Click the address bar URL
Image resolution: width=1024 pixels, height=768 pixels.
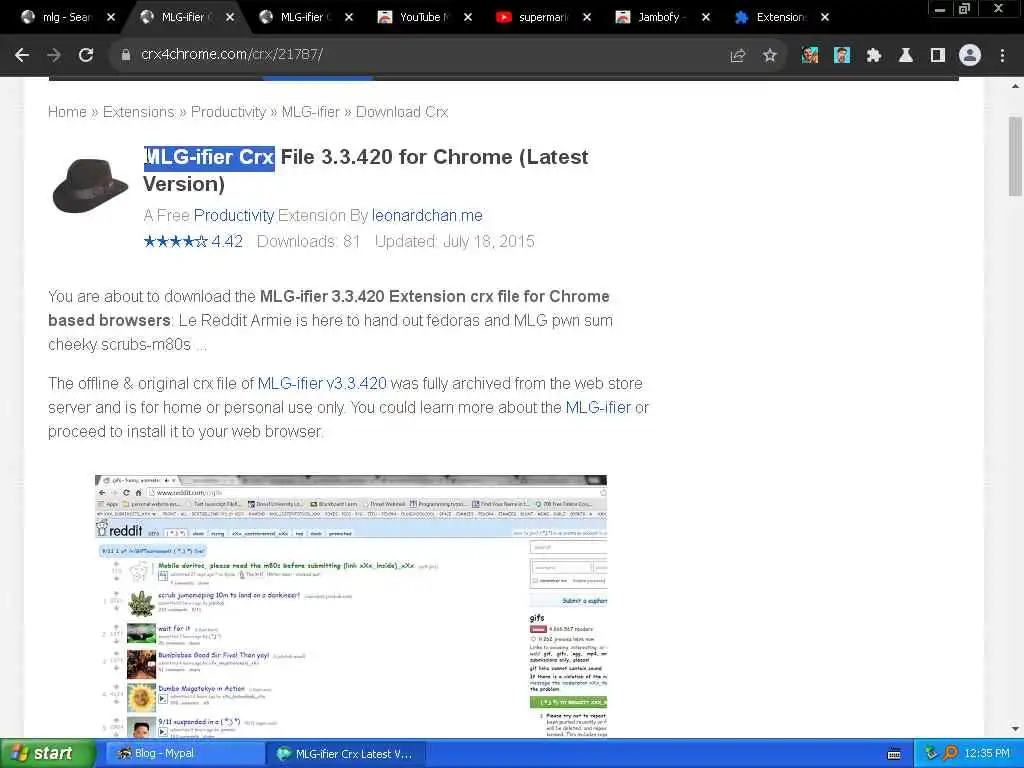232,55
